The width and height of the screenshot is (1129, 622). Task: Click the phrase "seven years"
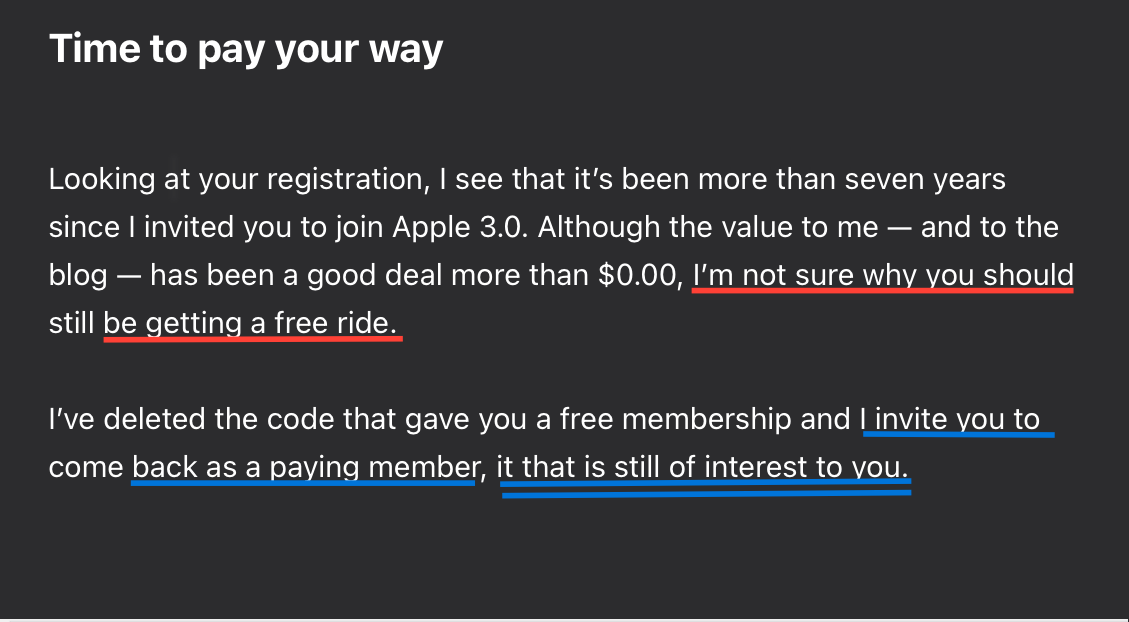[x=924, y=180]
